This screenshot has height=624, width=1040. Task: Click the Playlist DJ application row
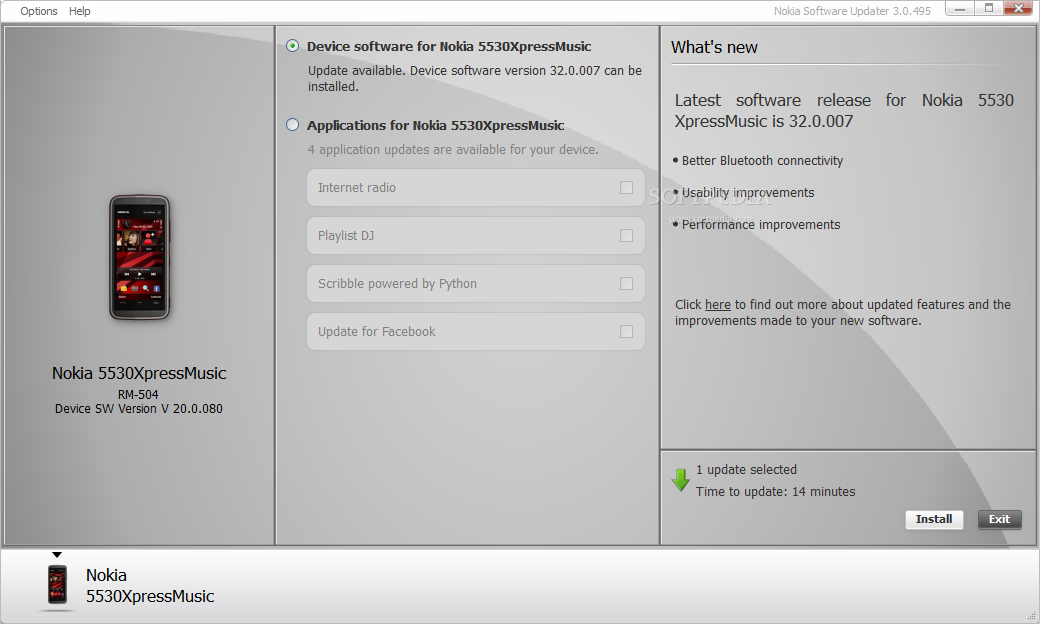click(x=476, y=235)
